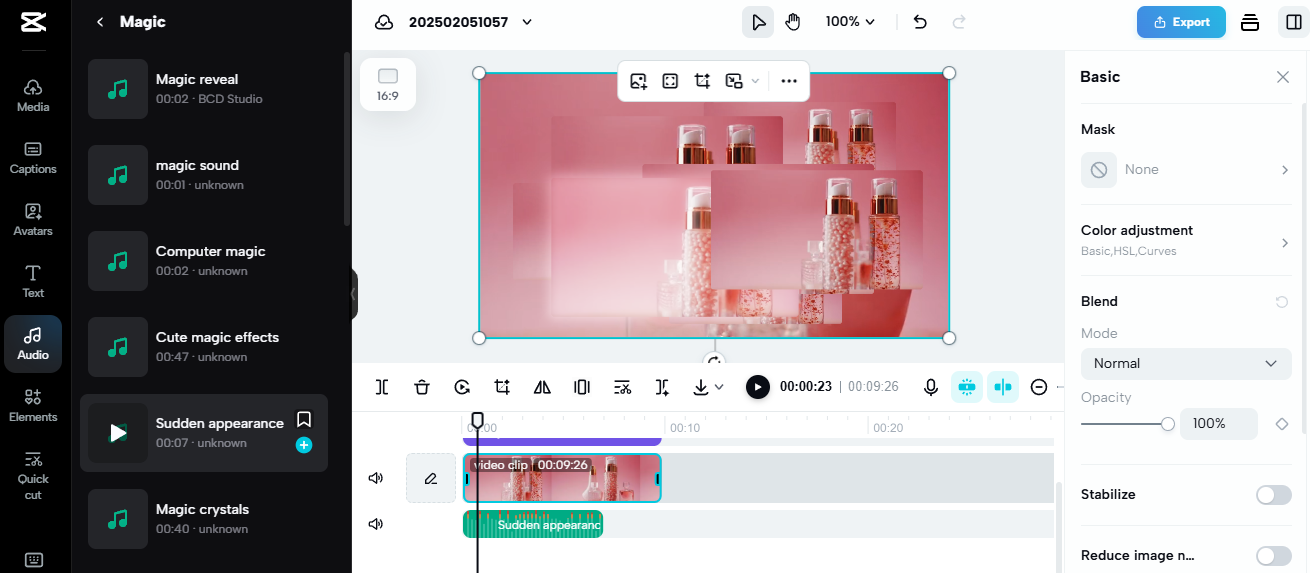Open the Quick cut tool
The width and height of the screenshot is (1310, 573).
pos(33,474)
